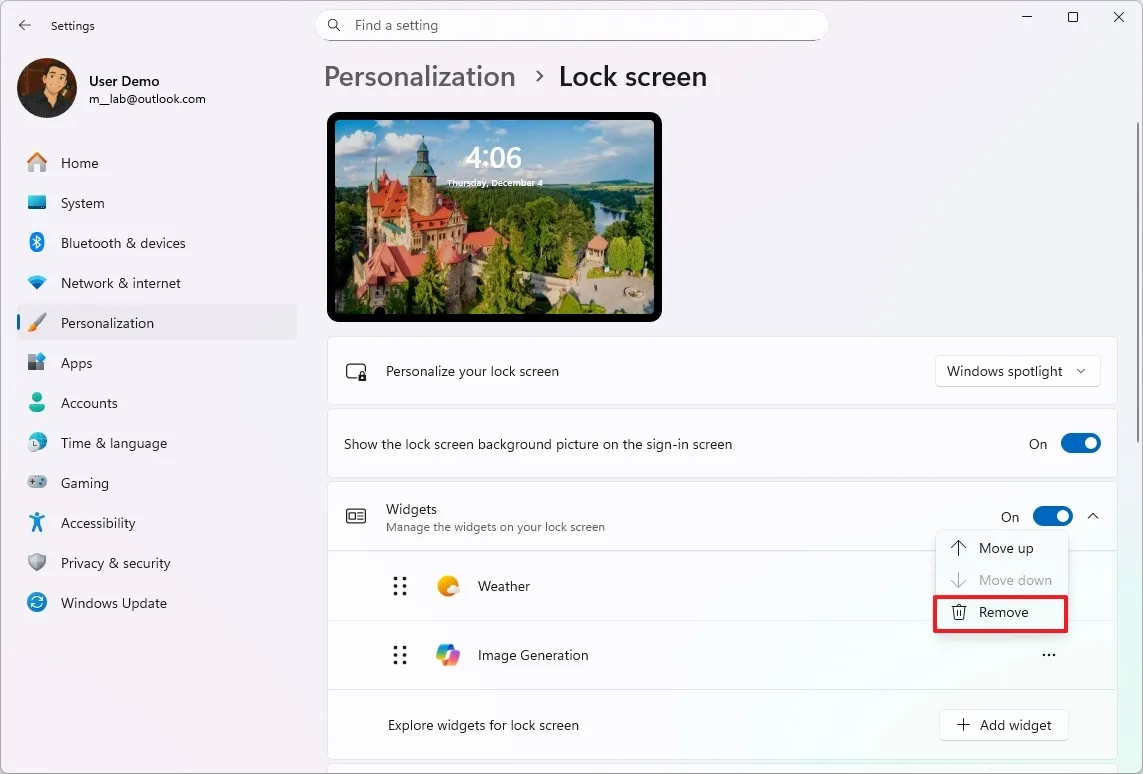Collapse the Widgets section chevron
This screenshot has width=1143, height=774.
[x=1093, y=516]
